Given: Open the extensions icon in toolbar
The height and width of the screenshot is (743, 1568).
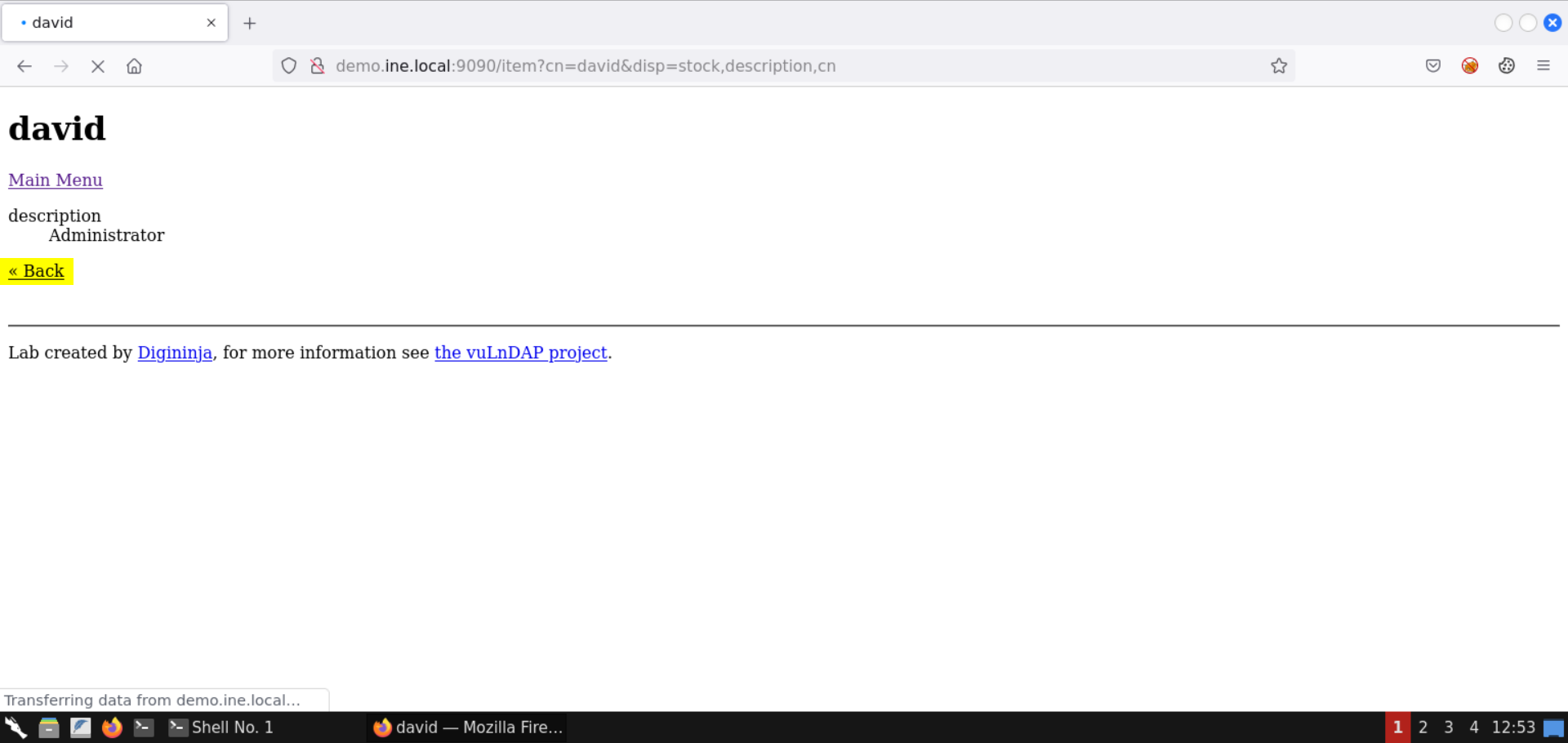Looking at the screenshot, I should coord(1507,66).
